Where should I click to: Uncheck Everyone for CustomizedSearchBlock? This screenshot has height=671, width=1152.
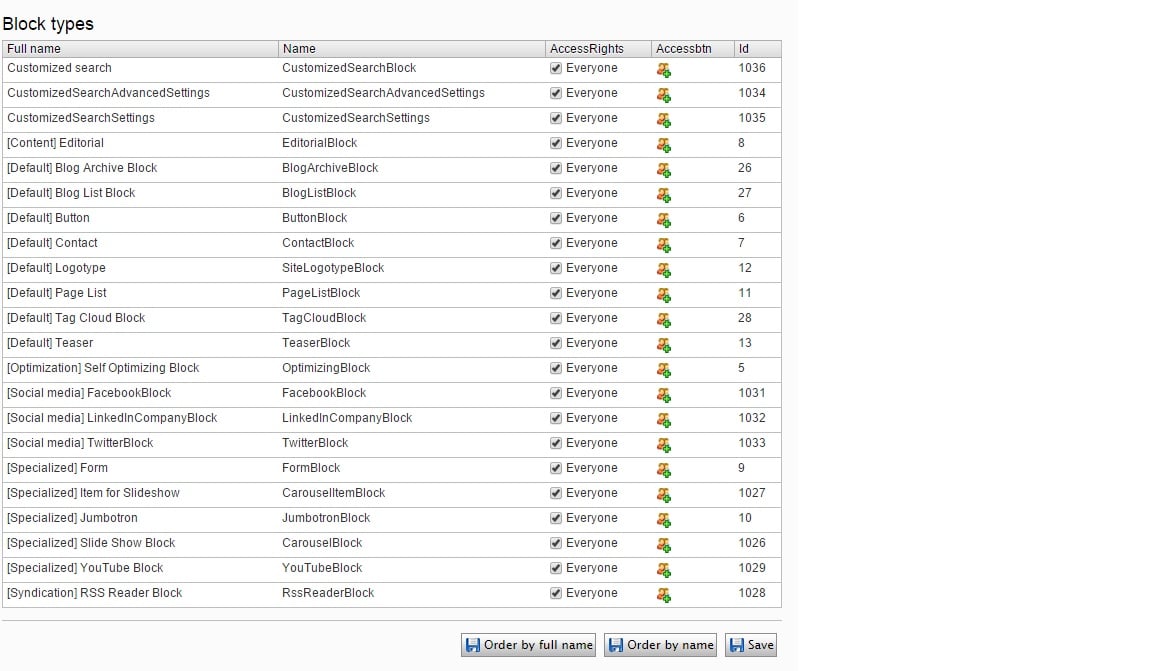pos(555,68)
